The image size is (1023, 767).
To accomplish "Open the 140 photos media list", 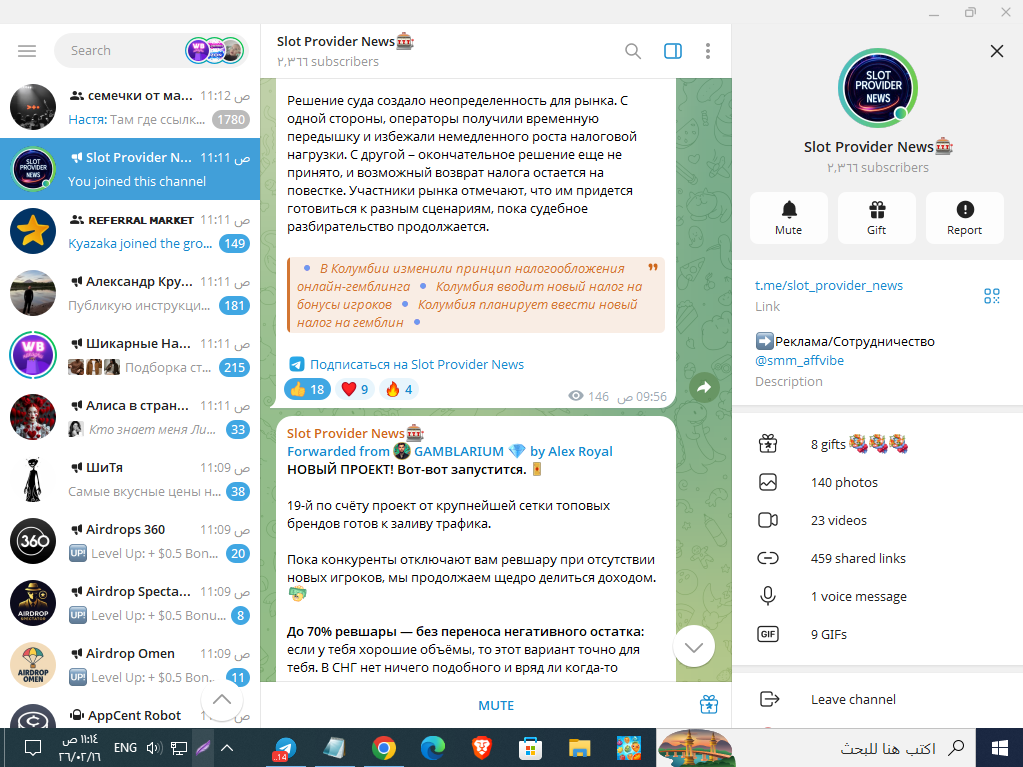I will 878,483.
